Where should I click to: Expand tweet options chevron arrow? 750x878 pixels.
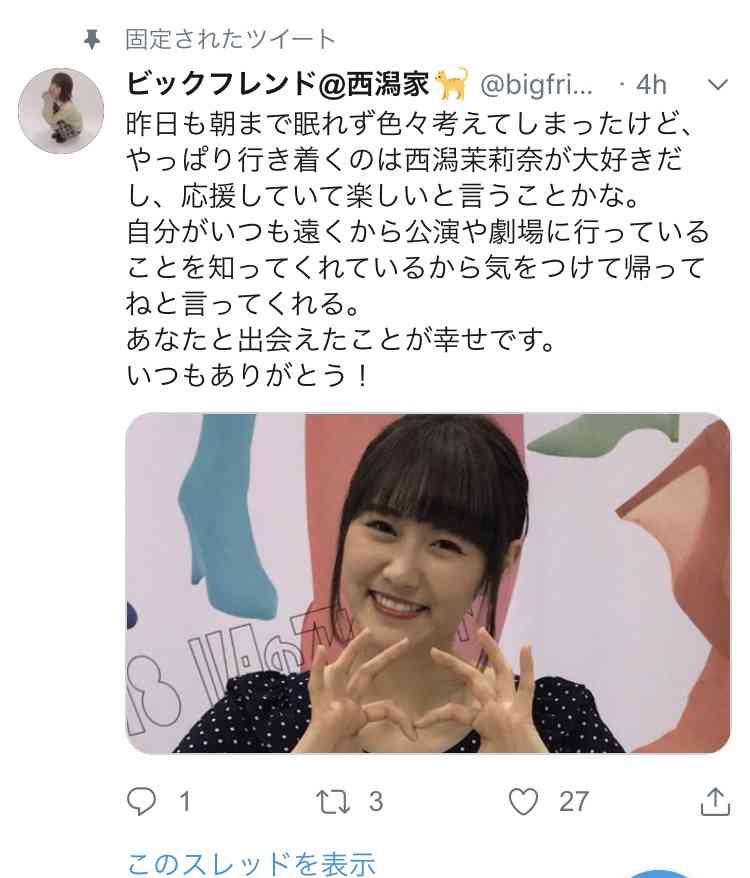pos(718,85)
